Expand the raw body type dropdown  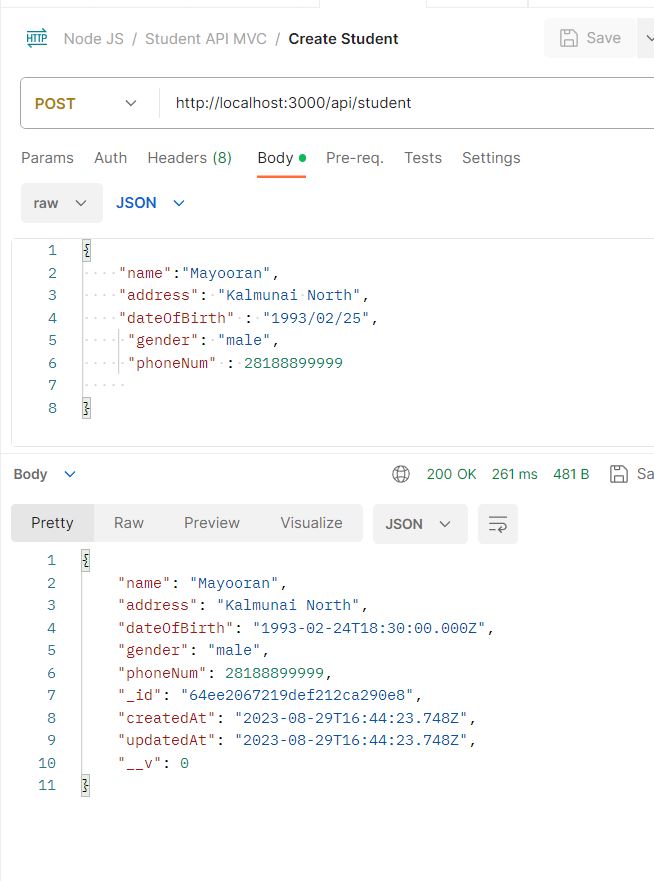(61, 203)
